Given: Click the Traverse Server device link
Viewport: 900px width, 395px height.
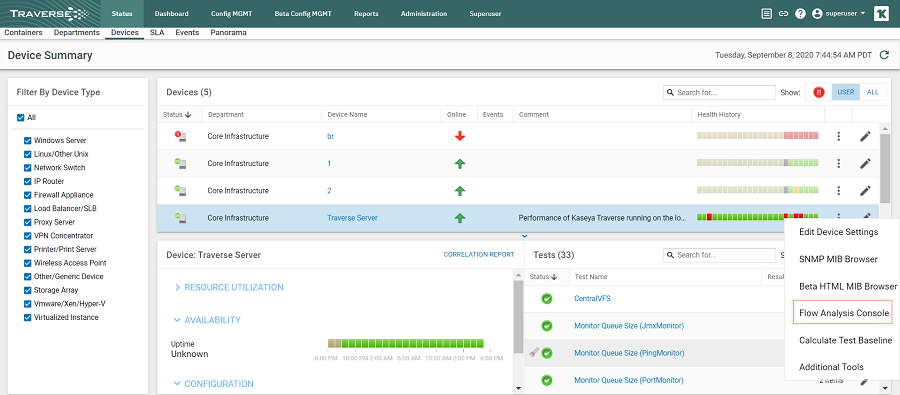Looking at the screenshot, I should (352, 218).
